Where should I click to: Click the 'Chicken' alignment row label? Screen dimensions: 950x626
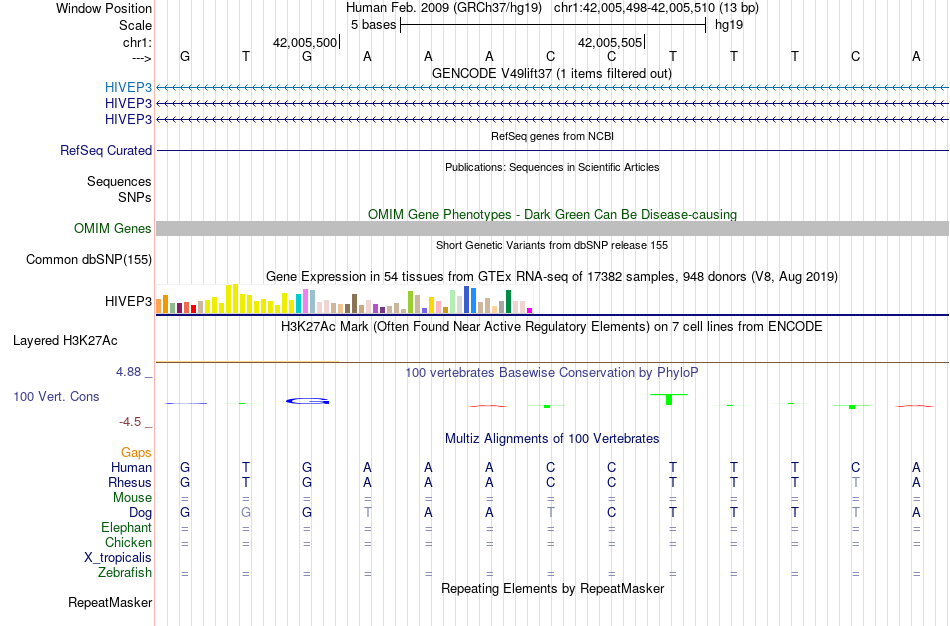coord(128,542)
